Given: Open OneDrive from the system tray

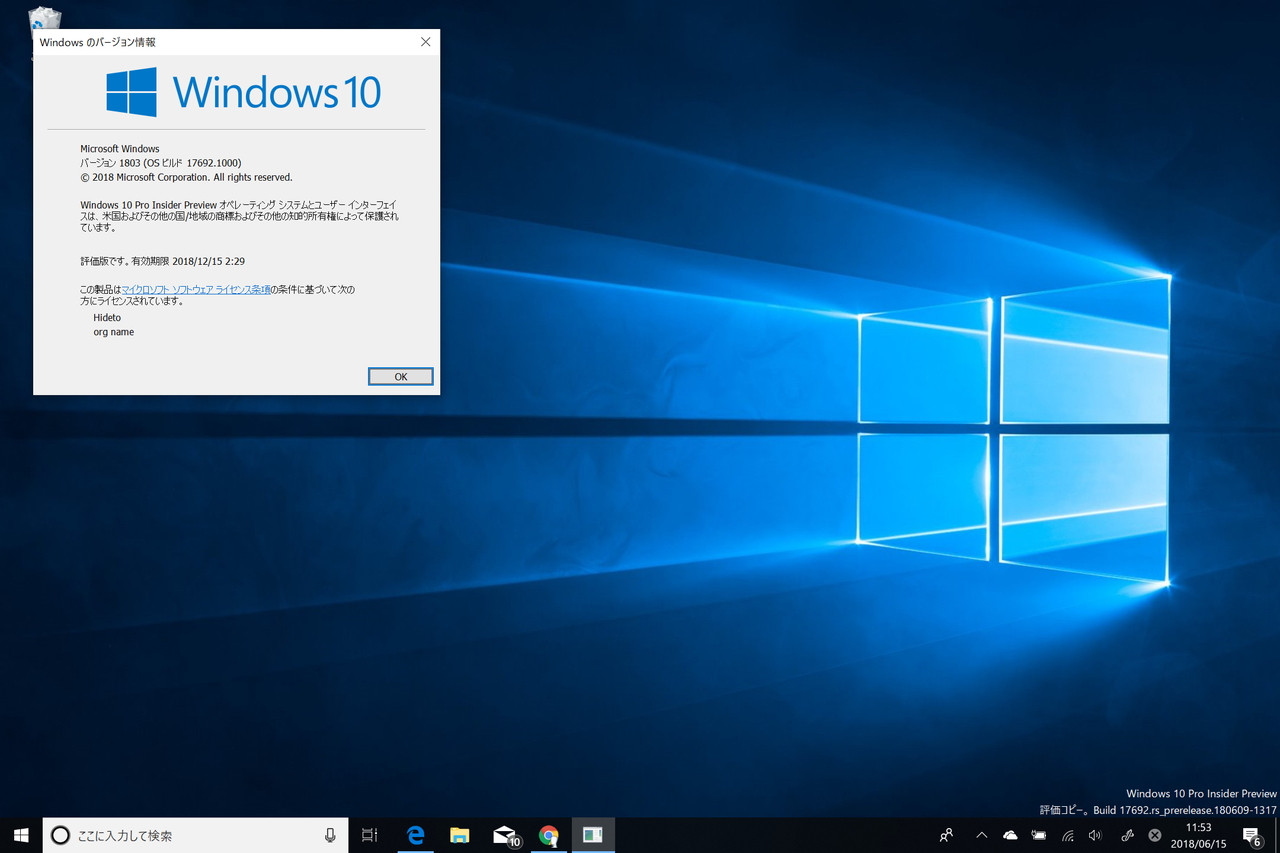Looking at the screenshot, I should click(1010, 835).
